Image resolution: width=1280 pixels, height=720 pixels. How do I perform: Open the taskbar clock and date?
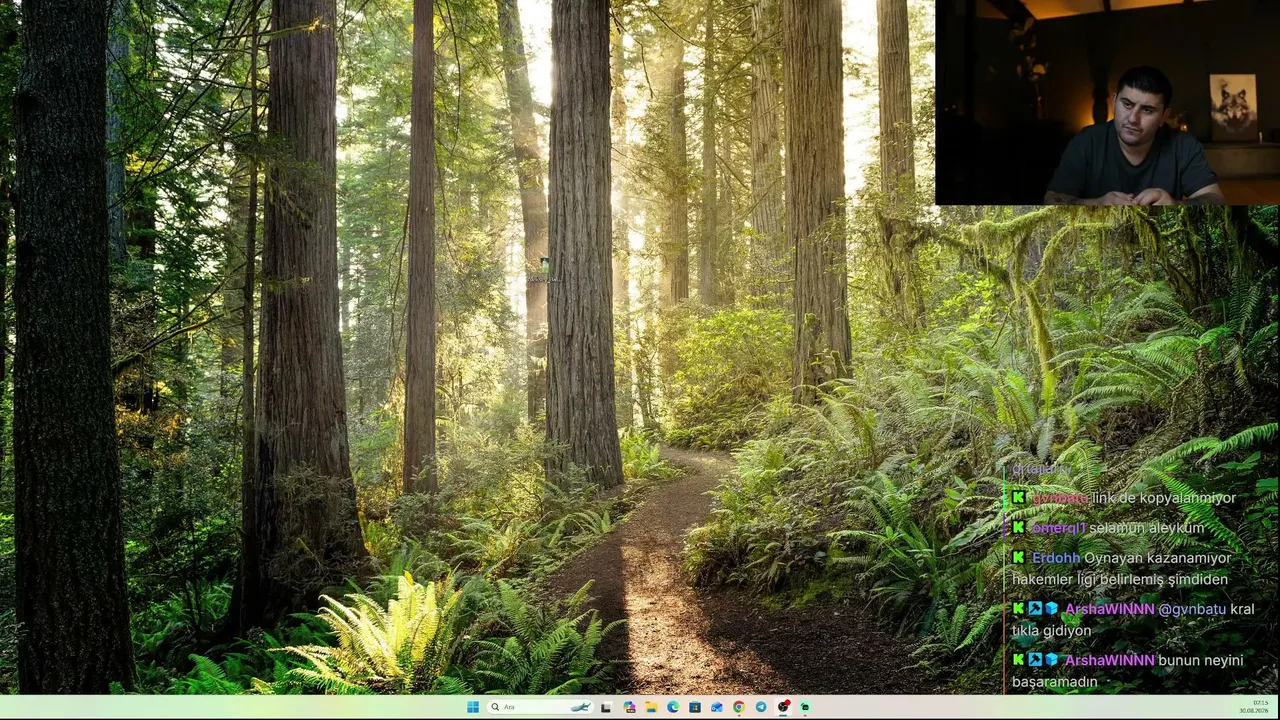(x=1254, y=707)
